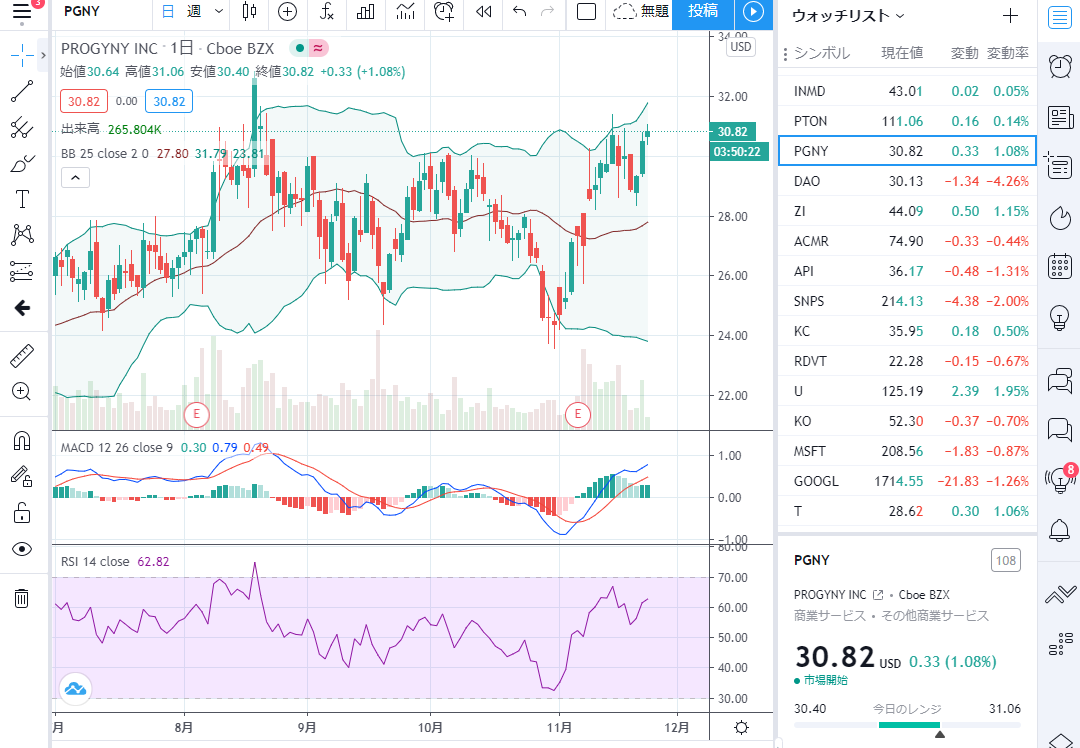
Task: Open the indicators fx menu
Action: click(x=327, y=11)
